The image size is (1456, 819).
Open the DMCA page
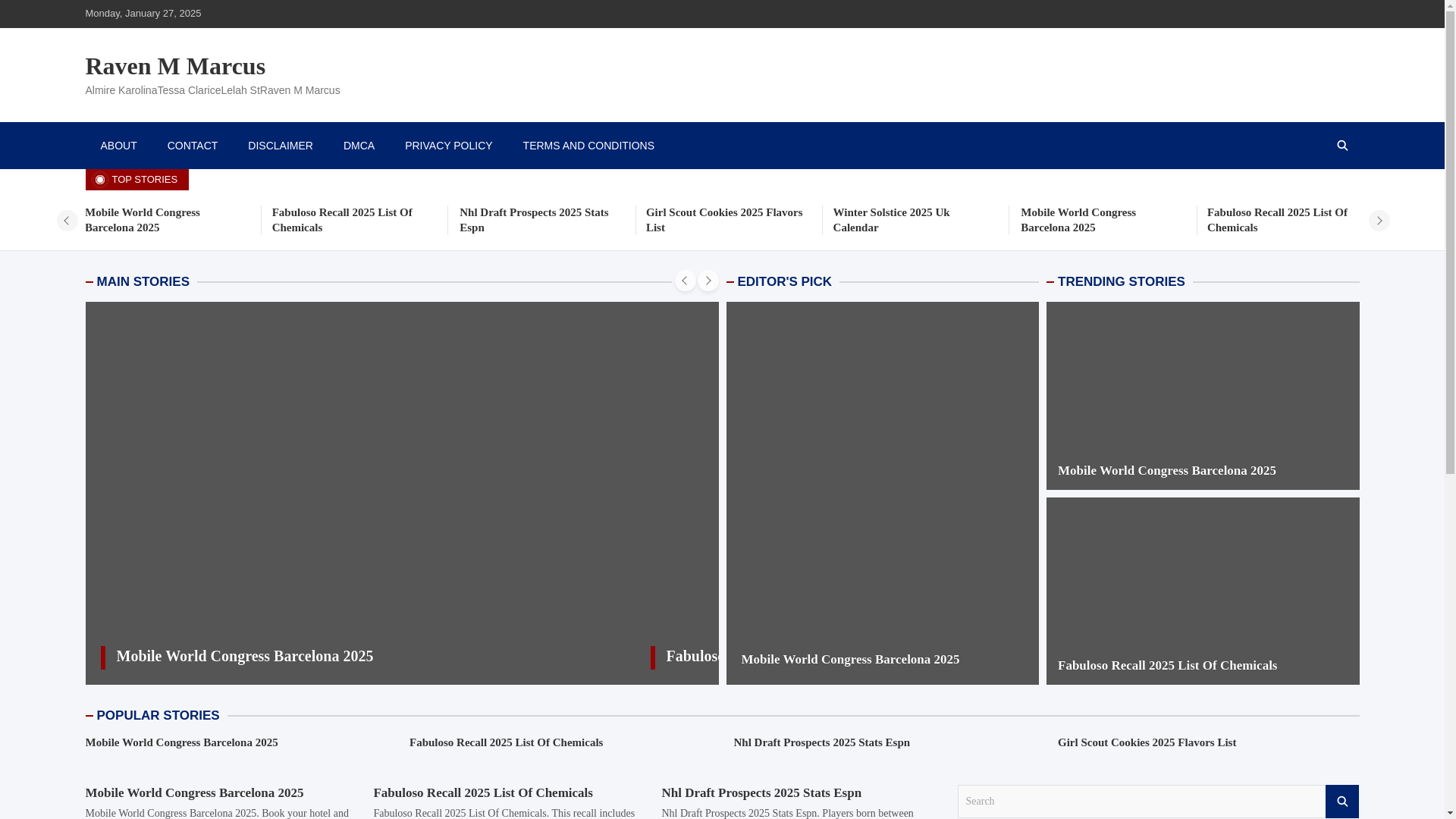[x=359, y=146]
